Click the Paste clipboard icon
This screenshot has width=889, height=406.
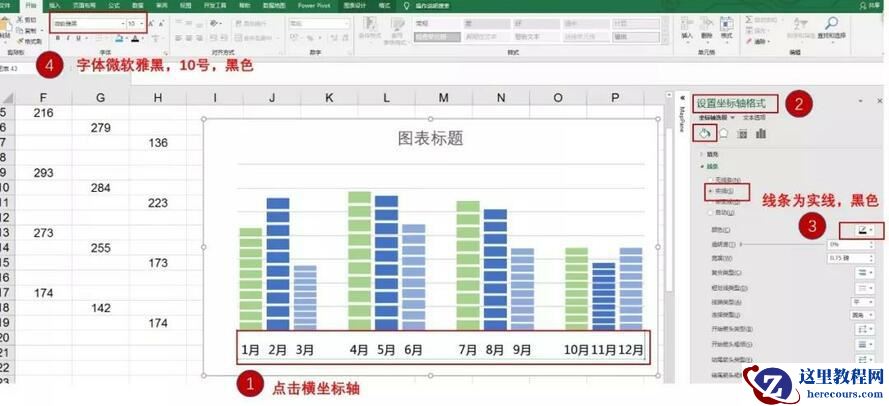[x=6, y=26]
